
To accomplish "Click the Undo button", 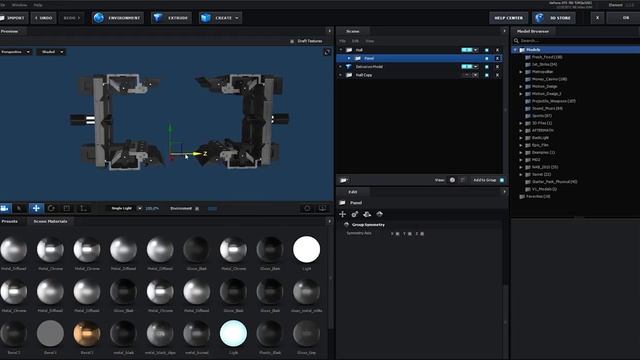I will coord(43,18).
